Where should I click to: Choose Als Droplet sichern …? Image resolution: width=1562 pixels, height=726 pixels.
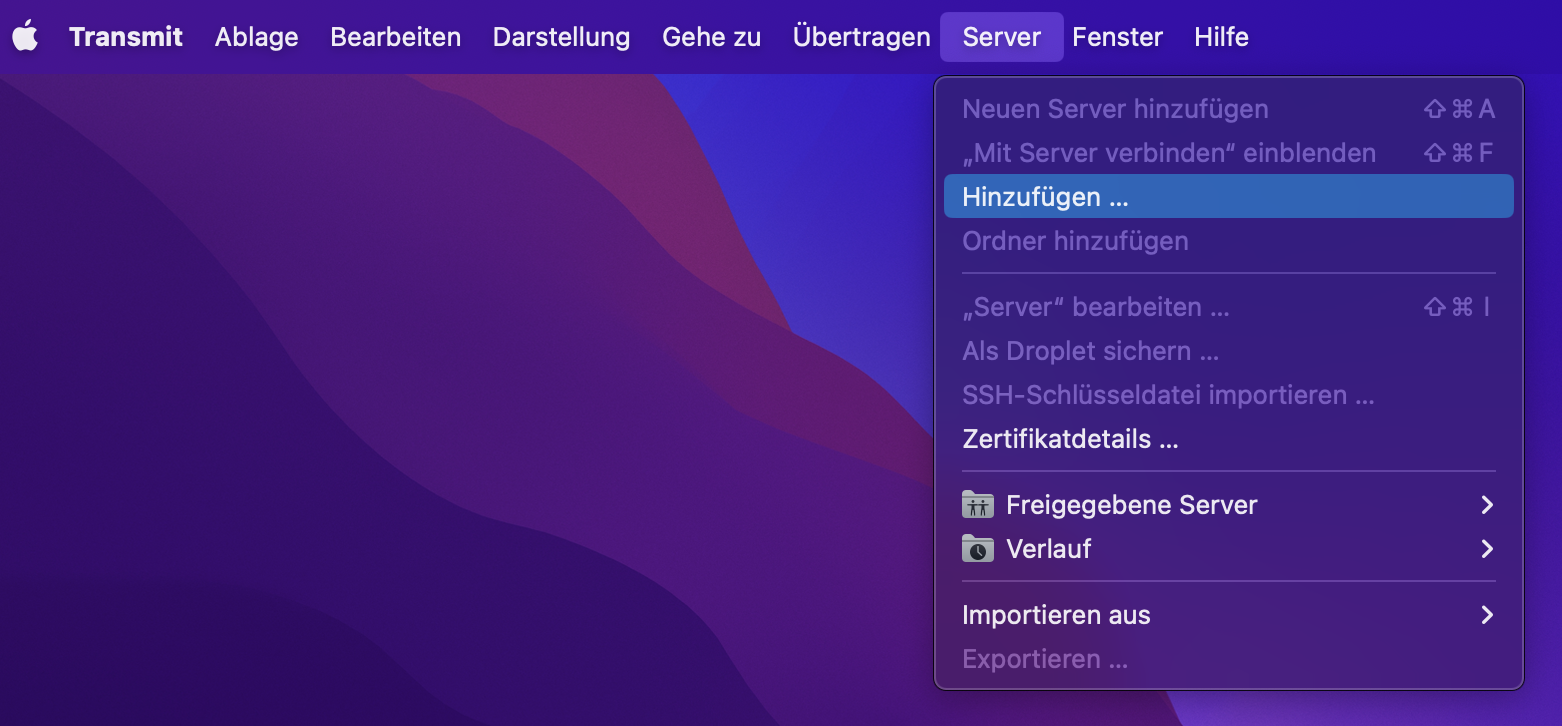point(1229,351)
